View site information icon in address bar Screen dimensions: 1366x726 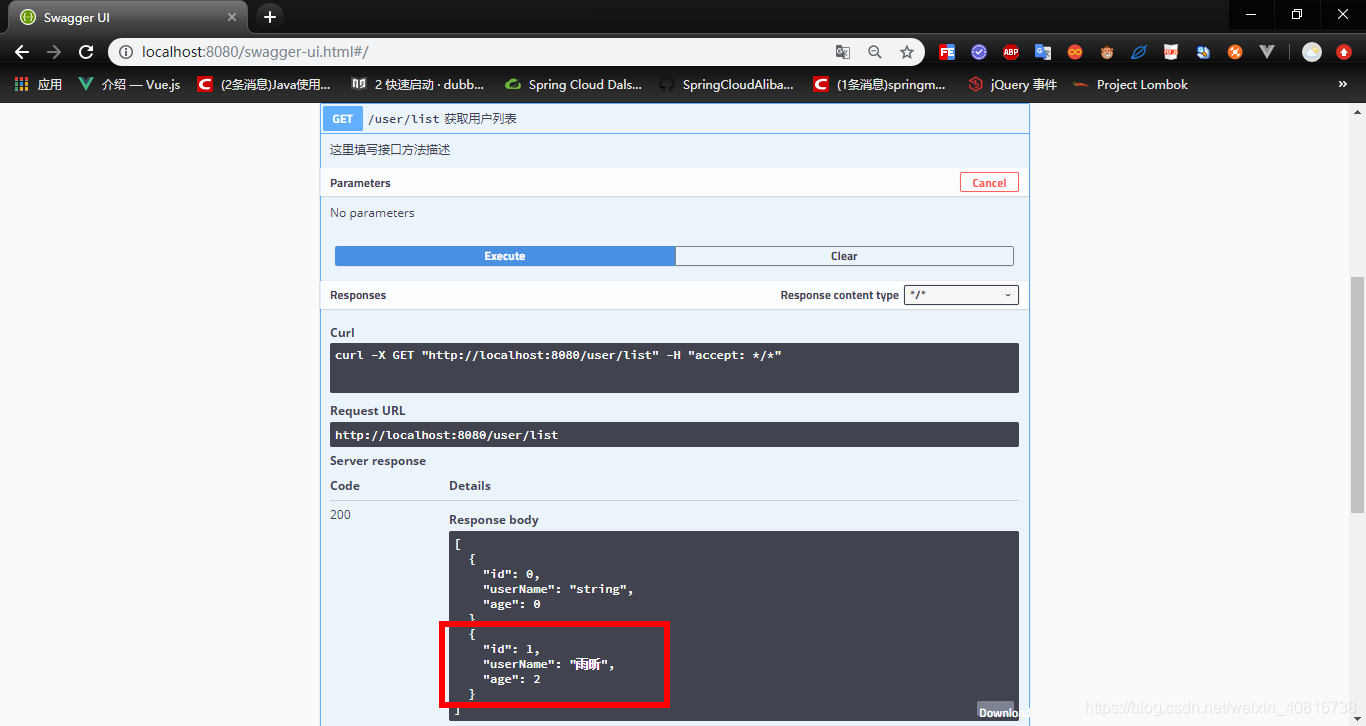126,52
